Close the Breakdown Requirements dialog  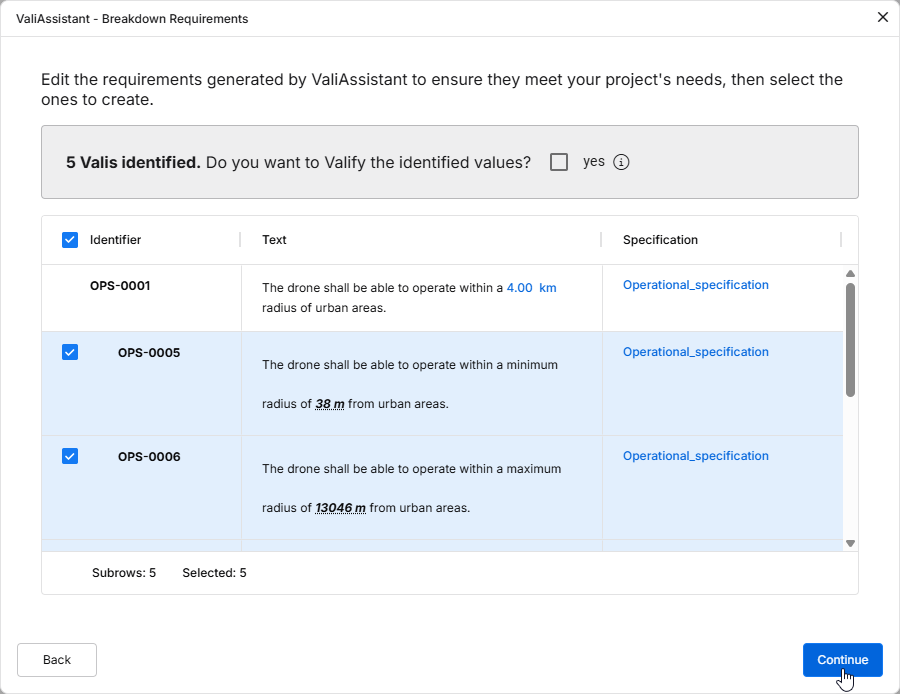[882, 17]
